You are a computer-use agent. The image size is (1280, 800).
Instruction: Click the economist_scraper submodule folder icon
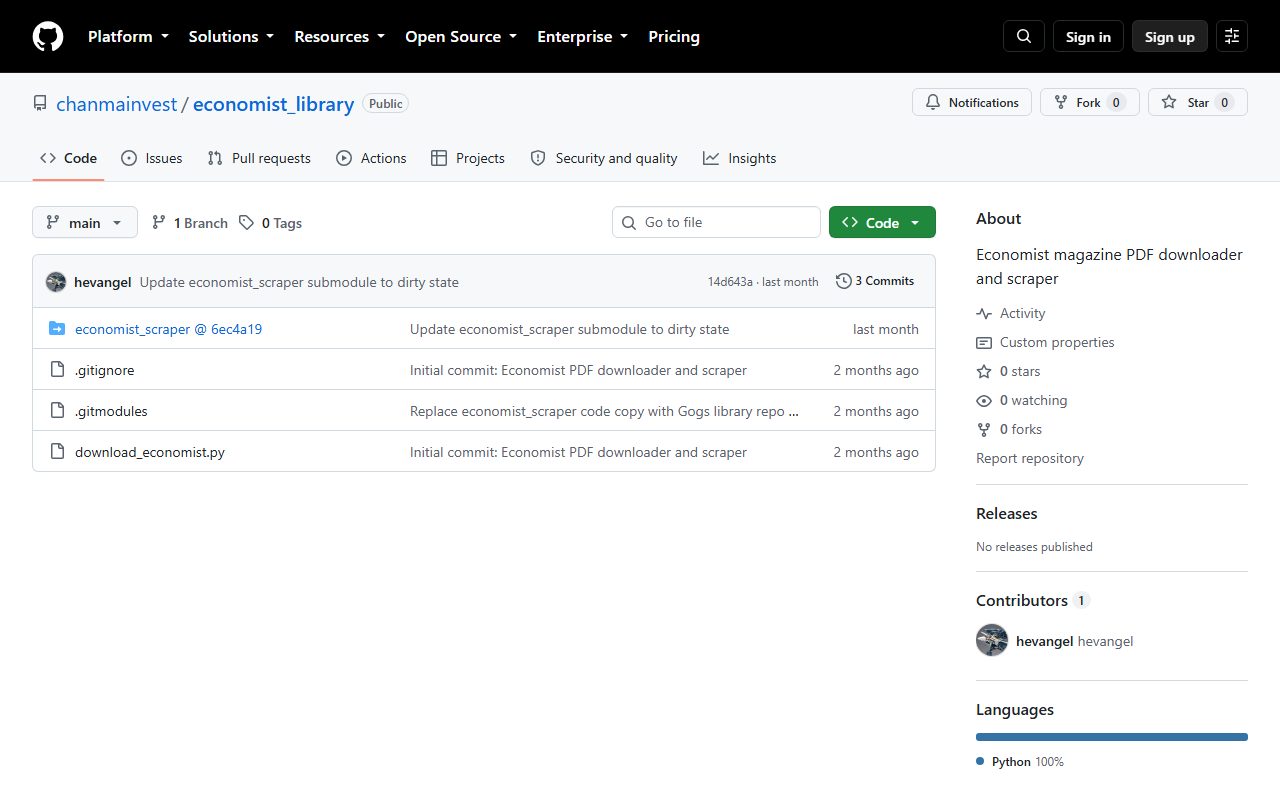(57, 329)
